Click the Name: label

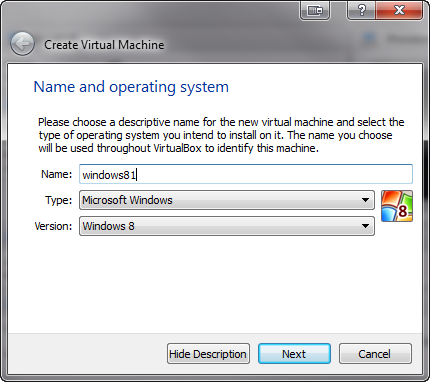click(56, 174)
